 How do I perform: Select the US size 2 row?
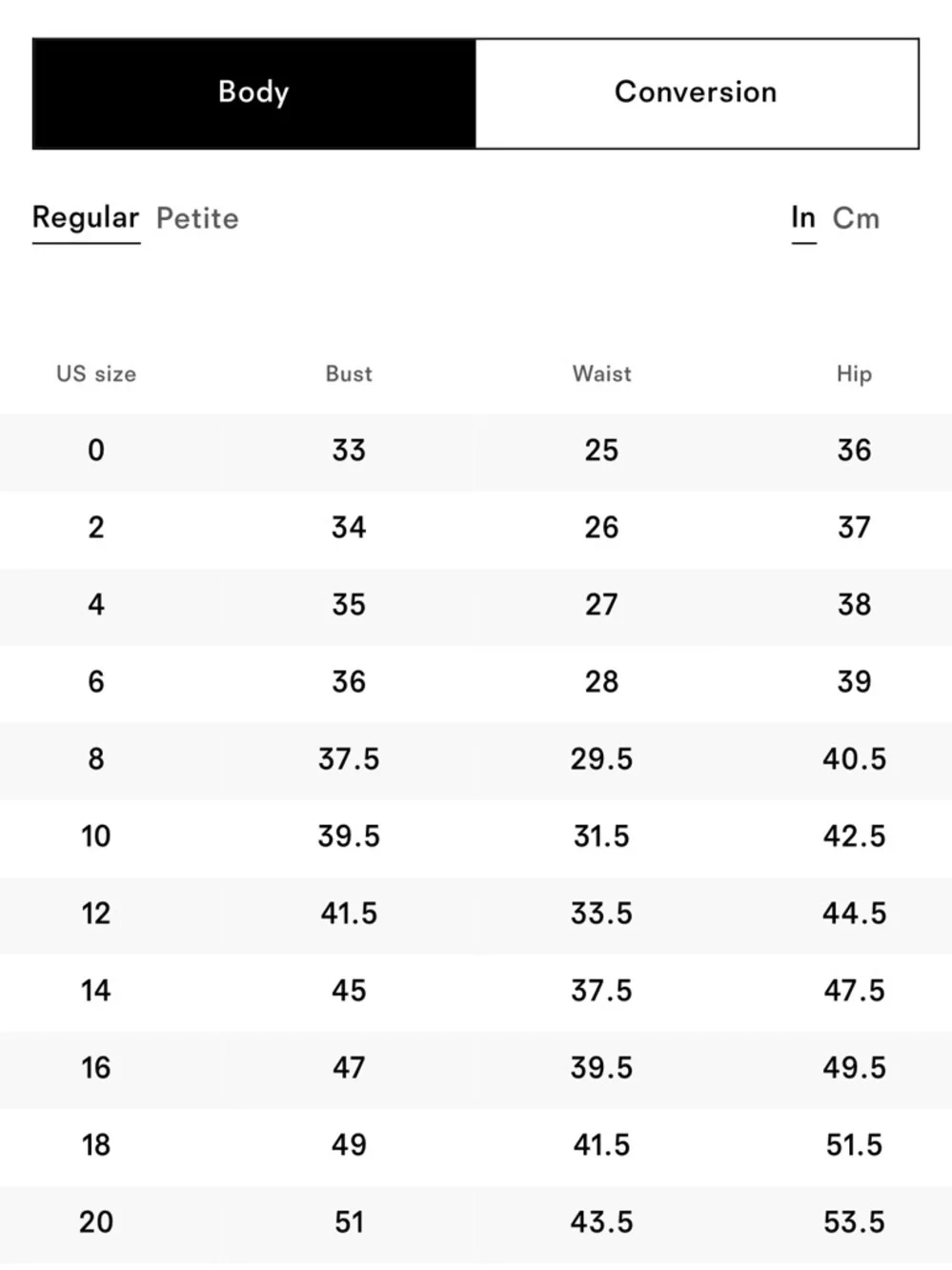click(x=96, y=528)
